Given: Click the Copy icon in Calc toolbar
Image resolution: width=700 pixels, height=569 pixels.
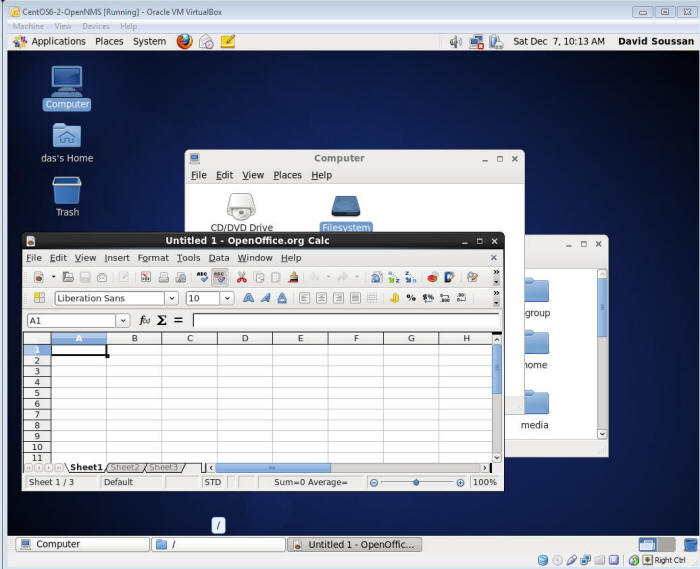Looking at the screenshot, I should [259, 277].
